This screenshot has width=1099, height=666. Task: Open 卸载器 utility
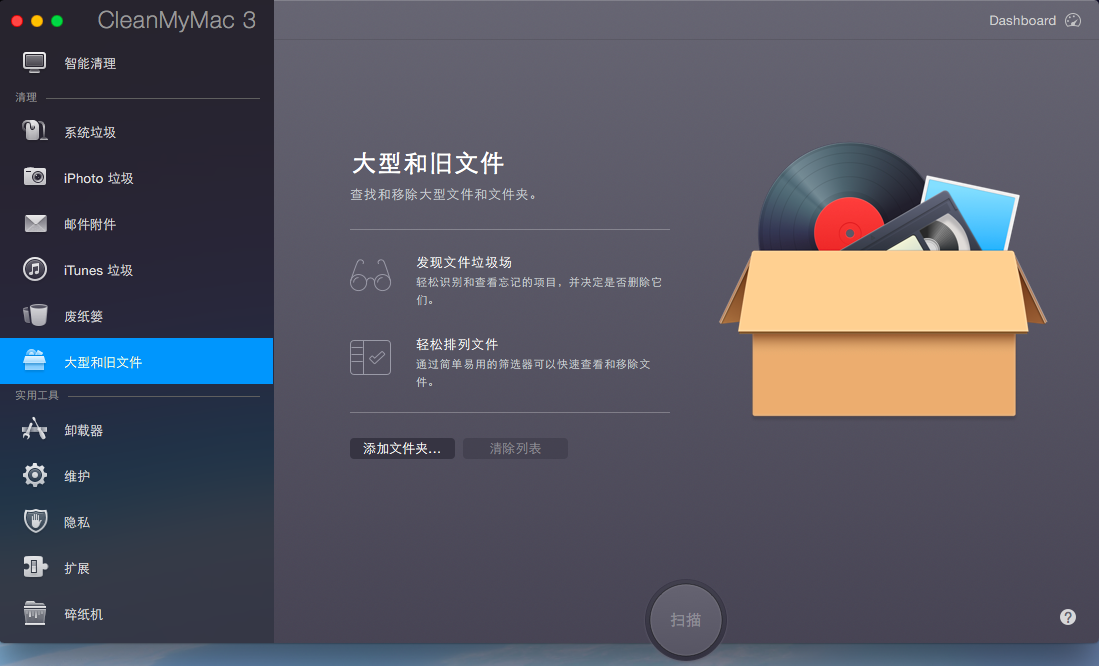pyautogui.click(x=137, y=430)
